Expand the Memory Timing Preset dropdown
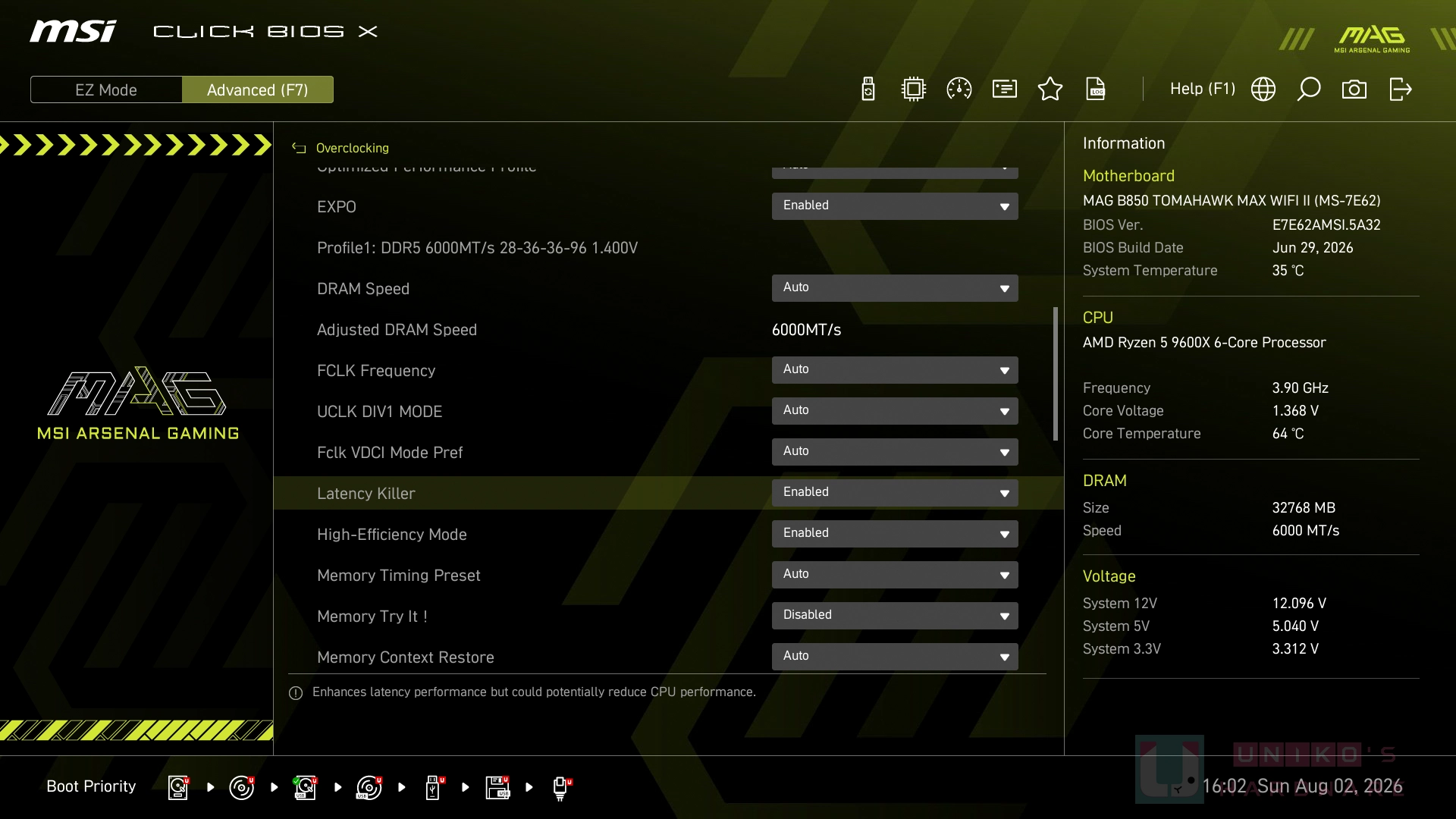 895,575
